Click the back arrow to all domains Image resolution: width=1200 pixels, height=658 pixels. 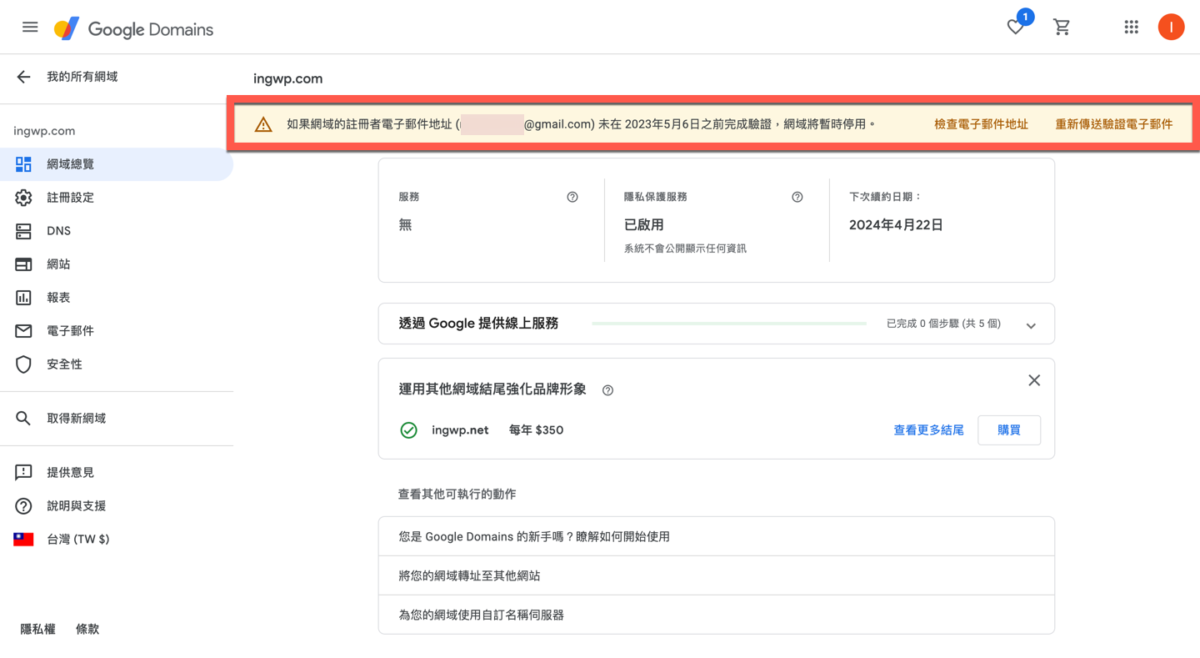24,77
